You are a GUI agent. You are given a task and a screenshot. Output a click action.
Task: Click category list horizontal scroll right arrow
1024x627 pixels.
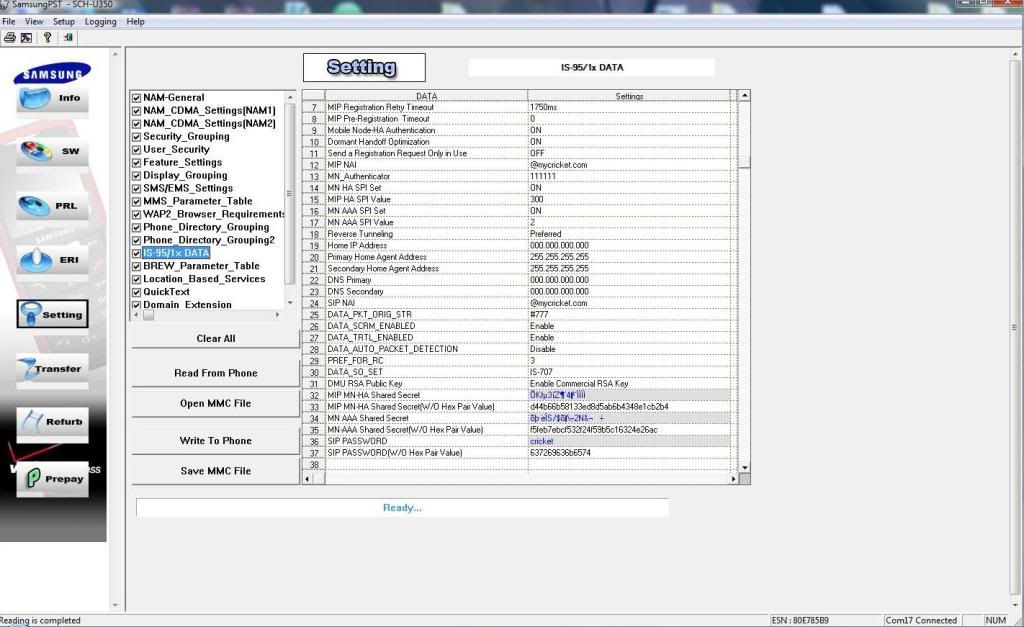(278, 315)
